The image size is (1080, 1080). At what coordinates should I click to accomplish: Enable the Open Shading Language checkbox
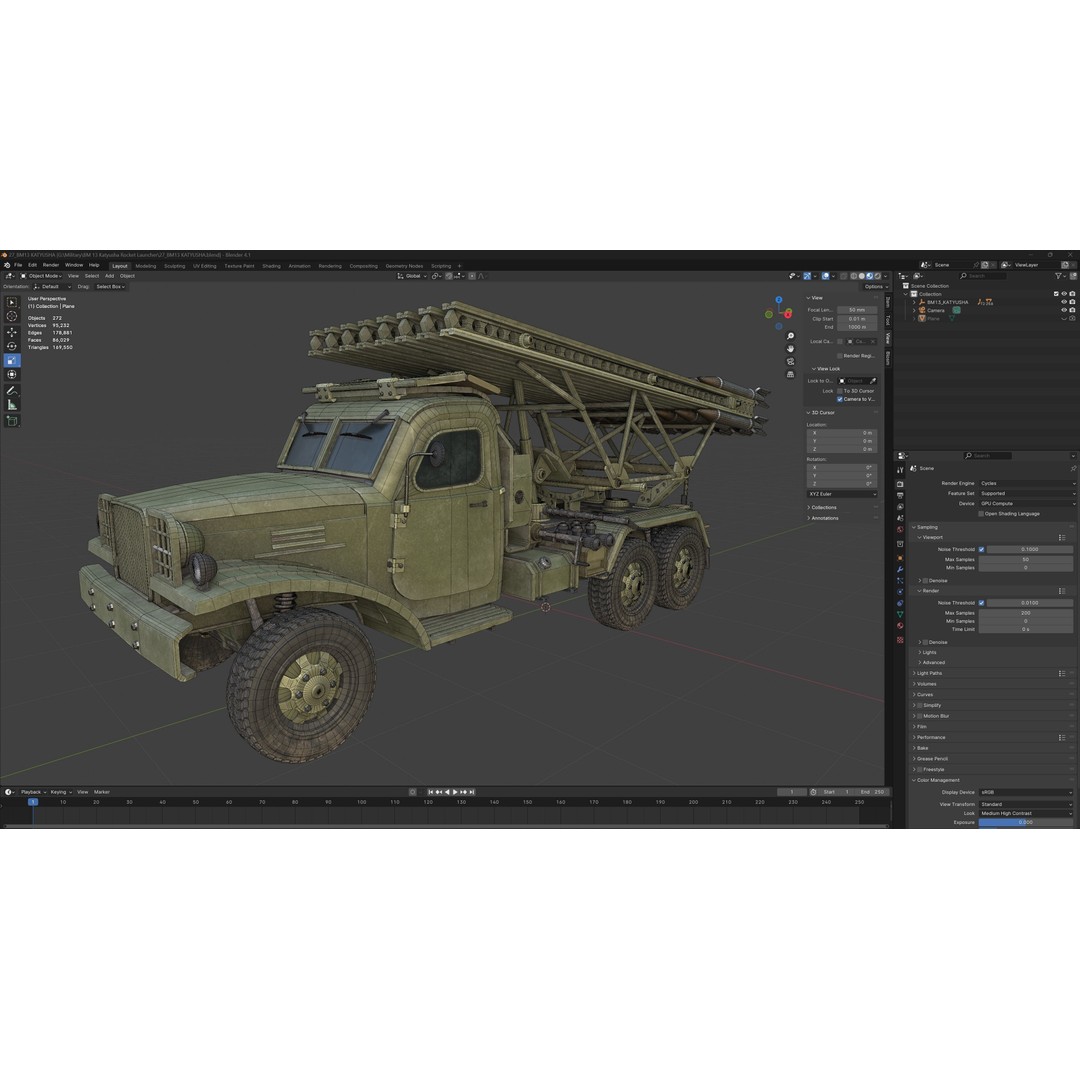click(x=980, y=514)
